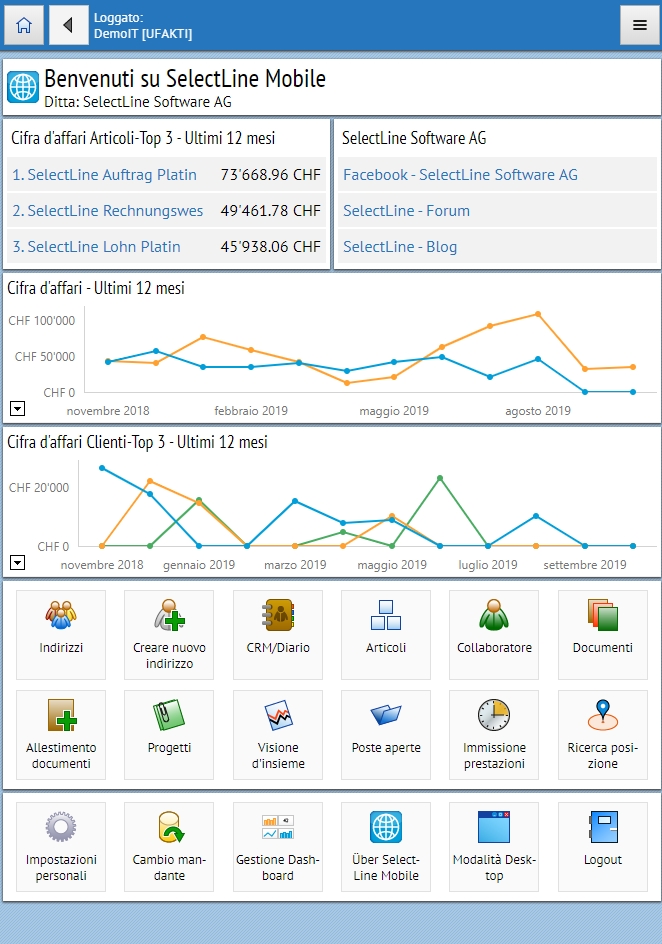
Task: Open Creare nuovo indirizzo tile
Action: tap(169, 635)
